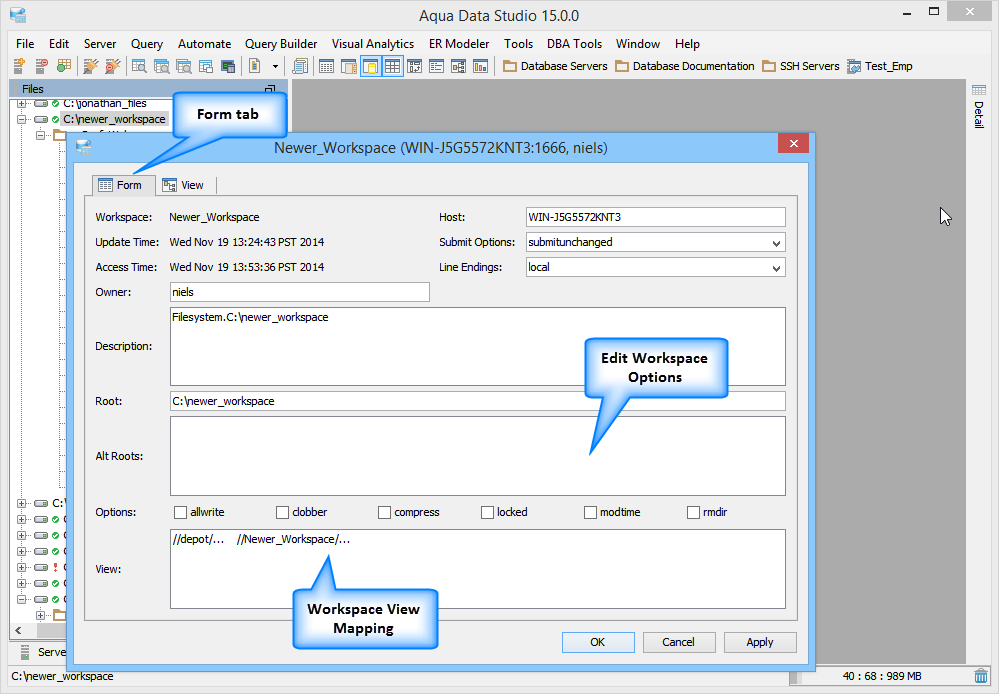Viewport: 999px width, 694px height.
Task: Toggle the clobber checkbox
Action: 283,512
